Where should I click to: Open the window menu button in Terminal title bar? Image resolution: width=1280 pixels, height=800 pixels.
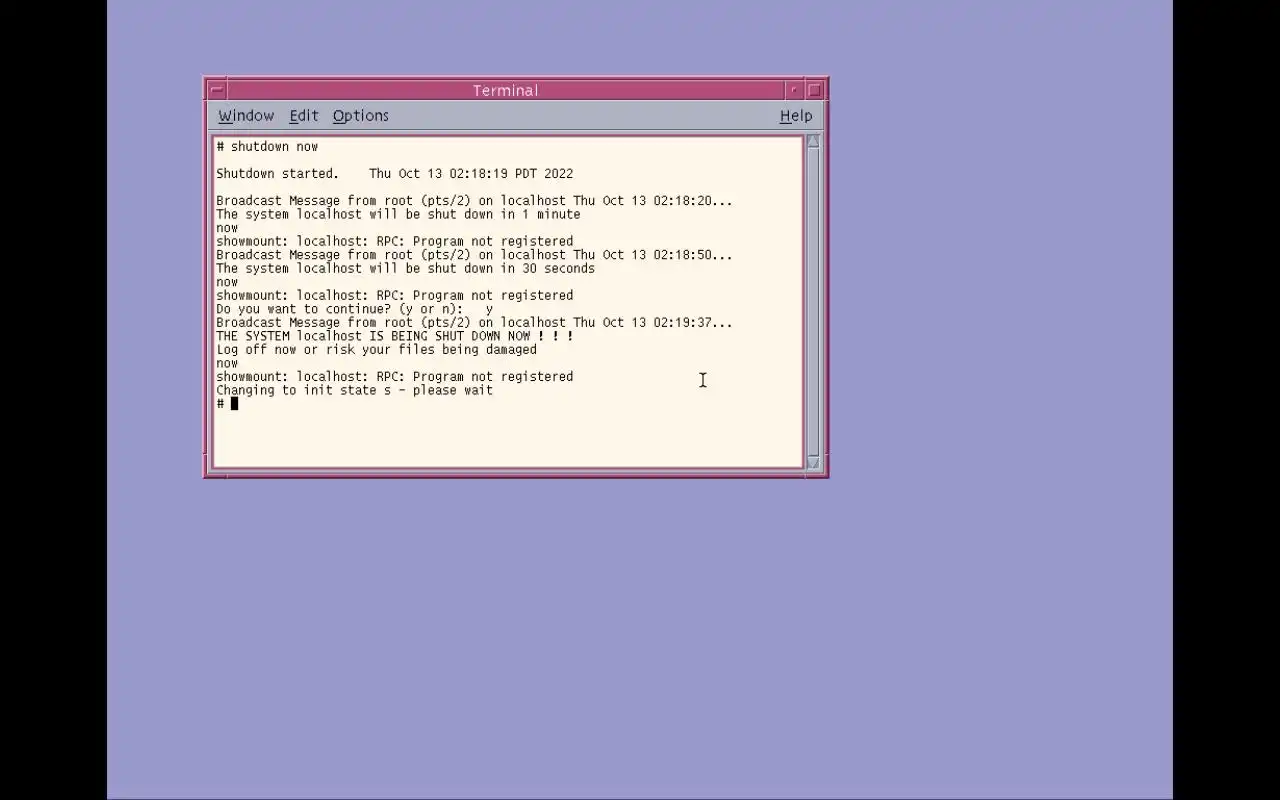[x=216, y=90]
